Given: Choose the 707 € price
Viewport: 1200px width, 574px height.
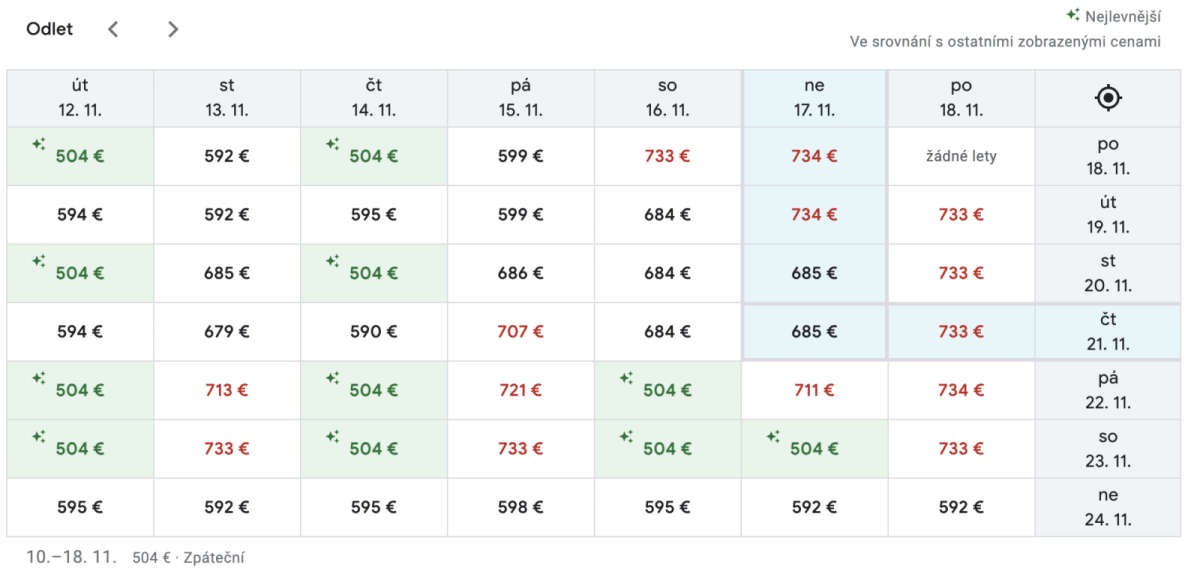Looking at the screenshot, I should click(x=520, y=331).
